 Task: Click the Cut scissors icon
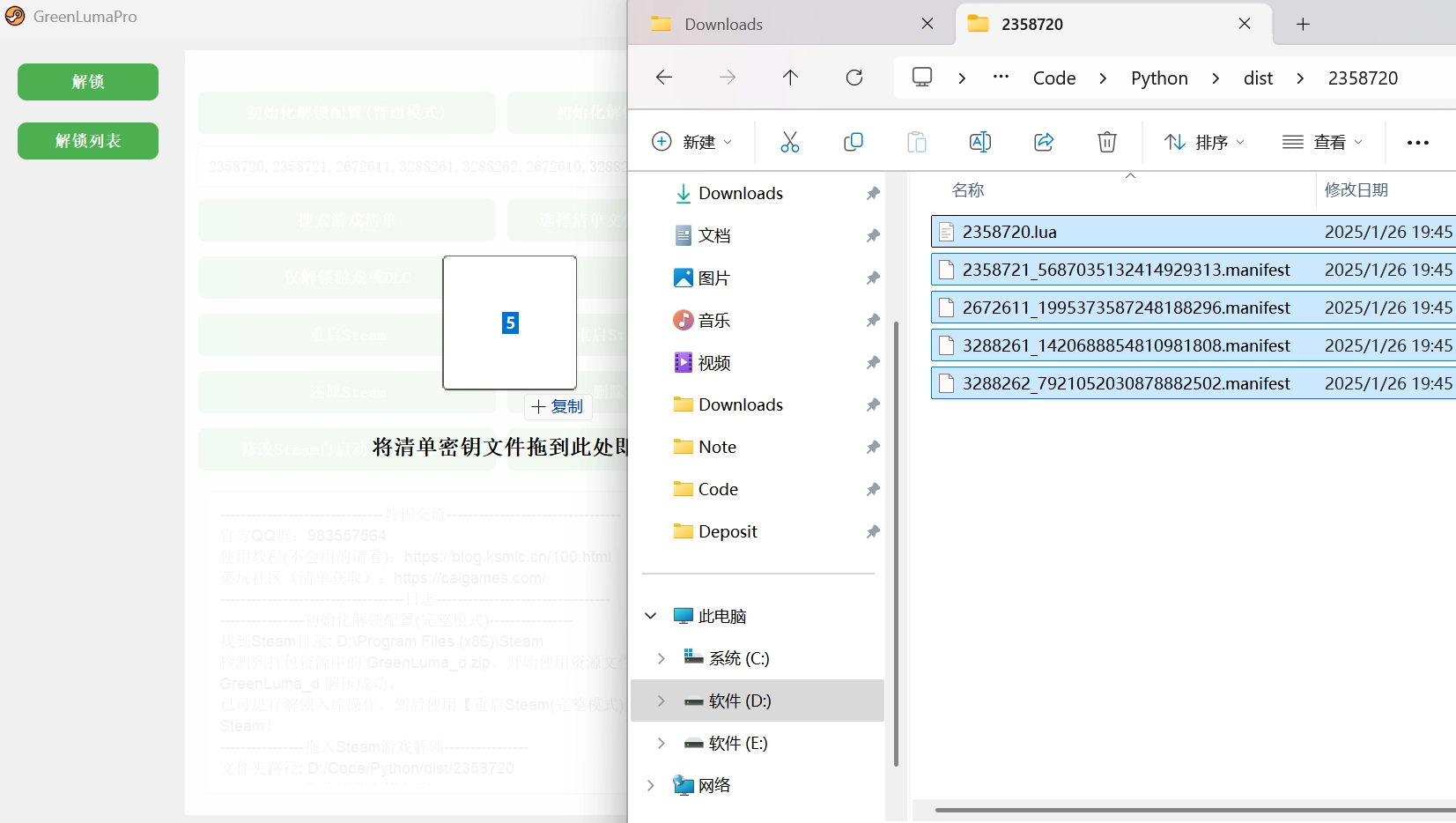coord(790,142)
